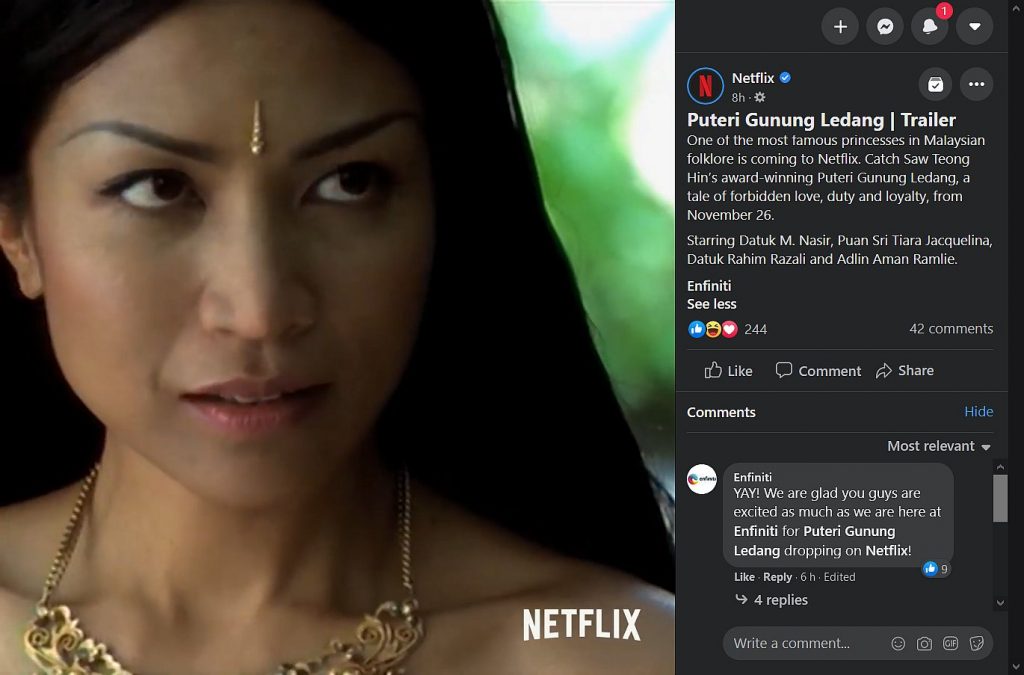This screenshot has height=675, width=1024.
Task: Open the 244 reactions count
Action: (755, 329)
